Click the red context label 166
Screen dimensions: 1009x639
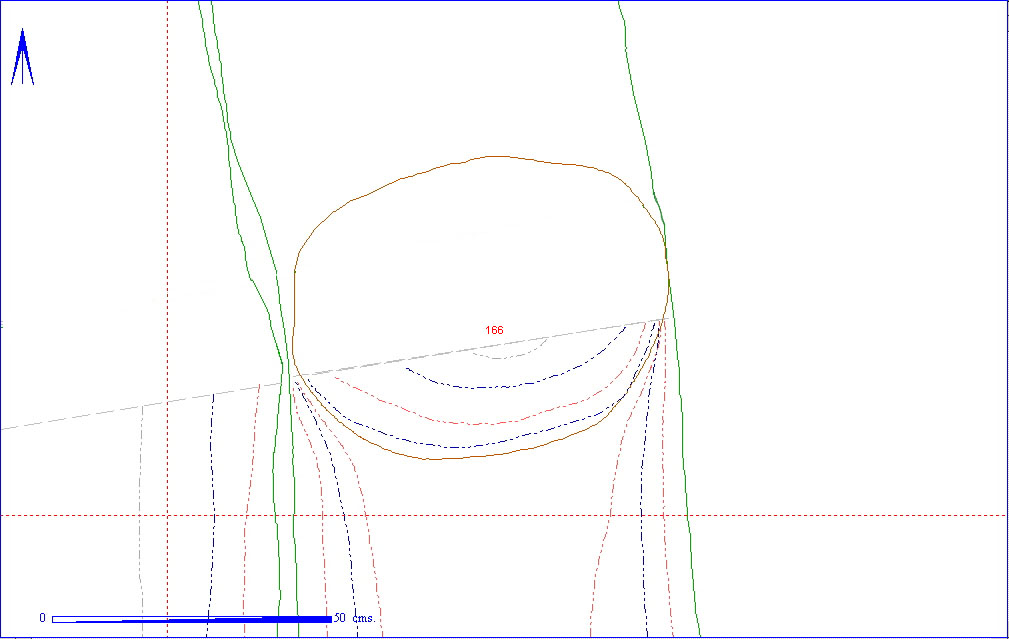[494, 330]
